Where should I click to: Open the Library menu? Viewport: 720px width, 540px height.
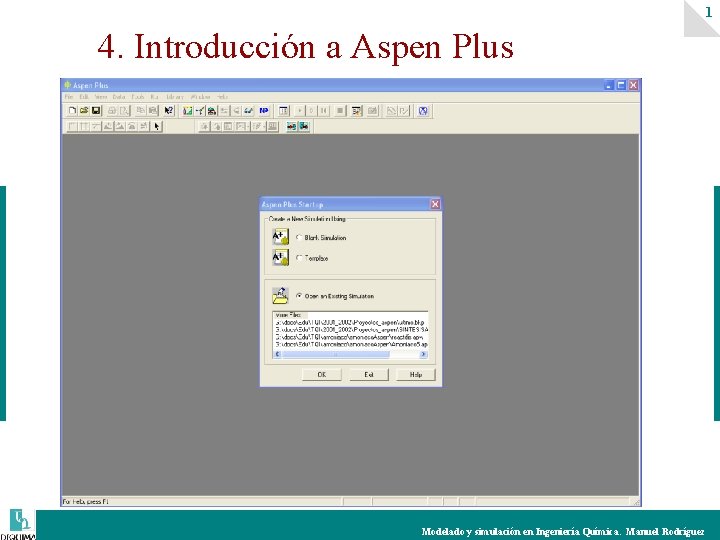click(x=174, y=97)
